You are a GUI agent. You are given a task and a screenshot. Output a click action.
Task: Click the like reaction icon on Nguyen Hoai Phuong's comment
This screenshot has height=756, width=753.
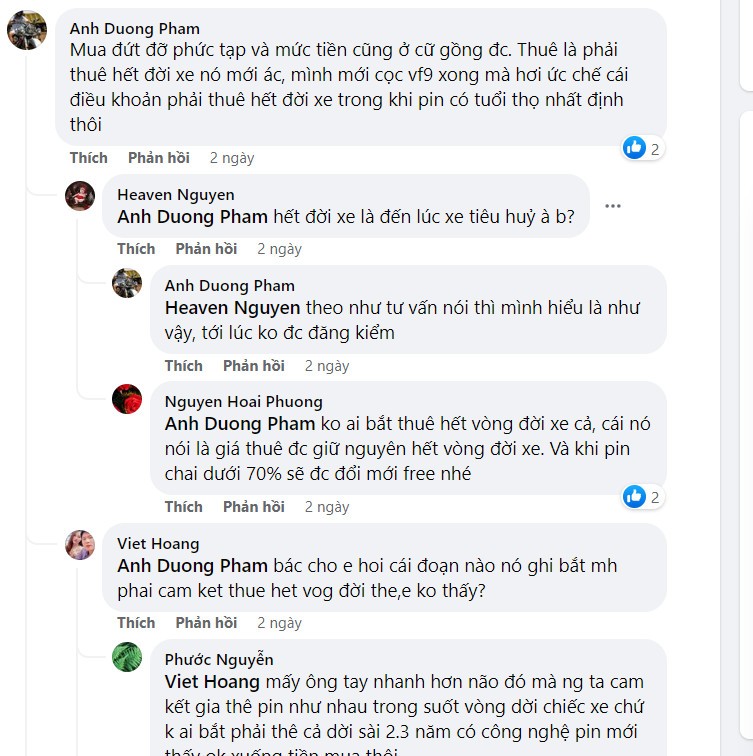[634, 496]
